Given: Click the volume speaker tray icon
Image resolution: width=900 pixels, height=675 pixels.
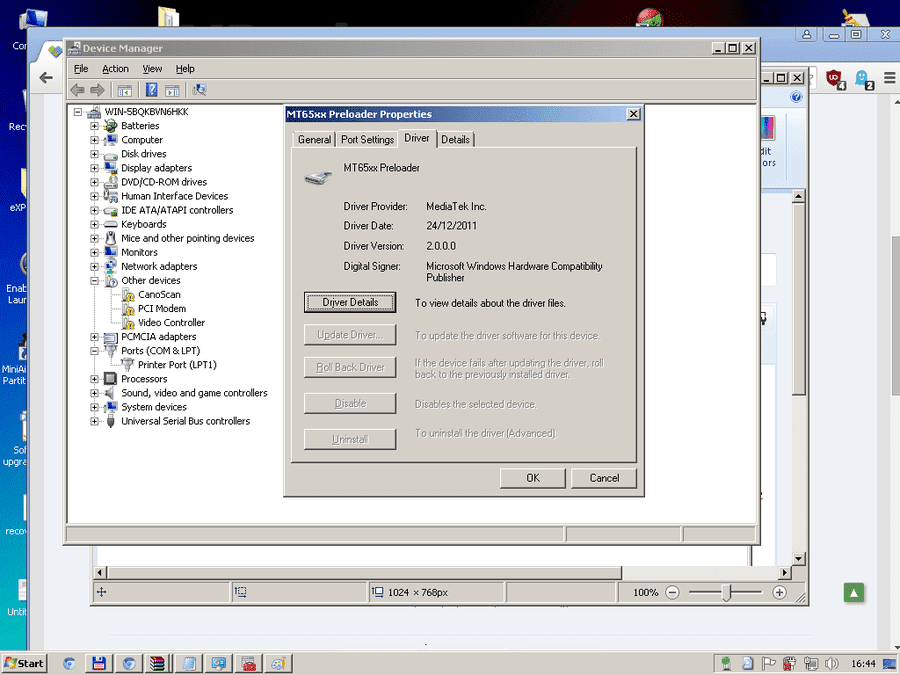Looking at the screenshot, I should point(831,664).
